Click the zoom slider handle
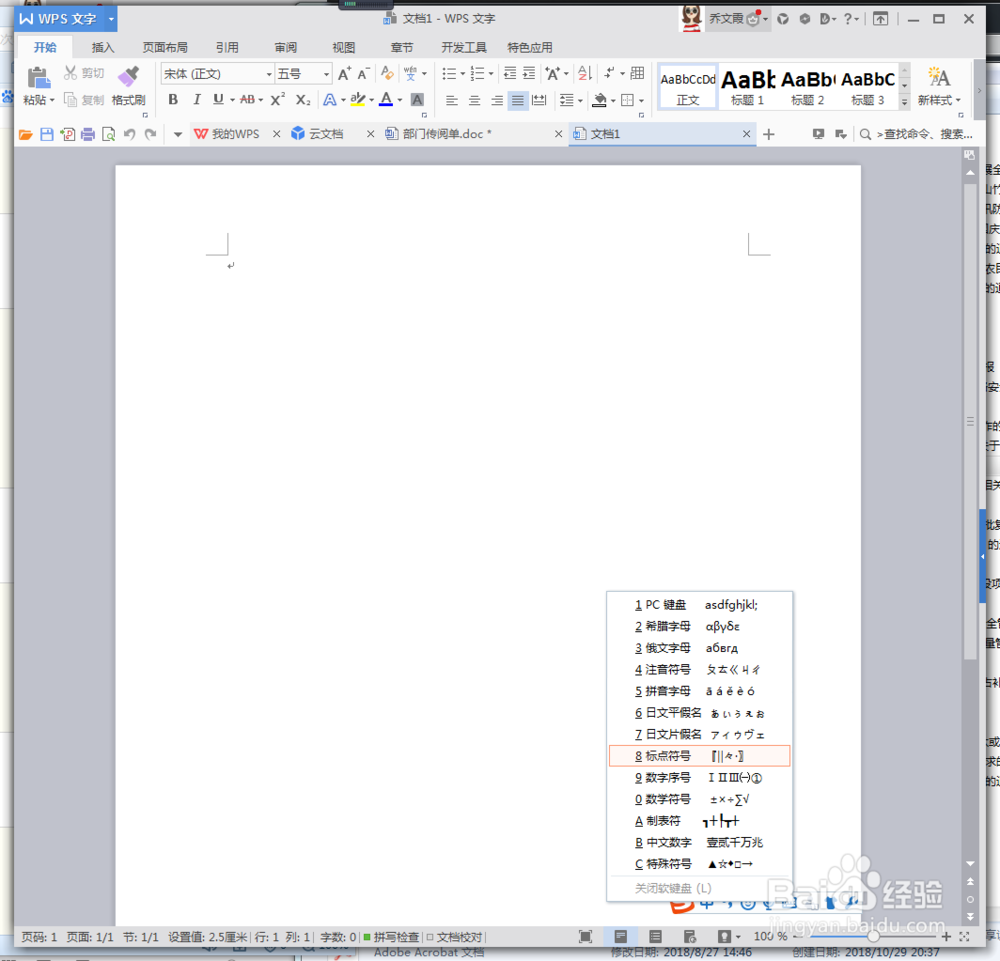 (873, 936)
